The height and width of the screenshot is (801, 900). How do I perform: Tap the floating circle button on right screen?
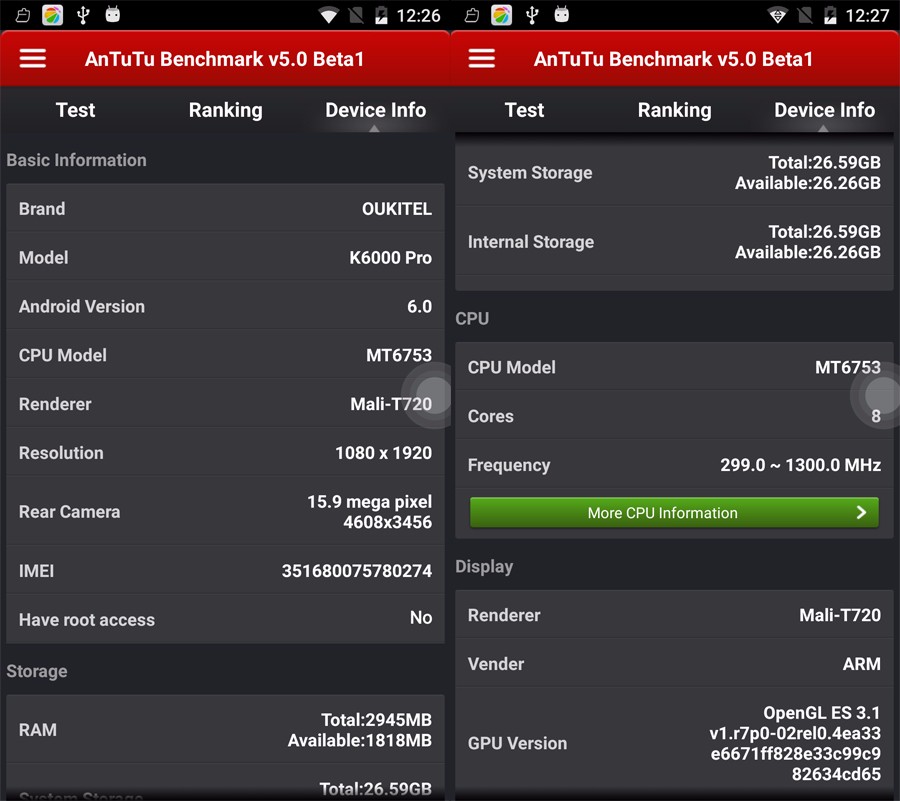tap(876, 394)
